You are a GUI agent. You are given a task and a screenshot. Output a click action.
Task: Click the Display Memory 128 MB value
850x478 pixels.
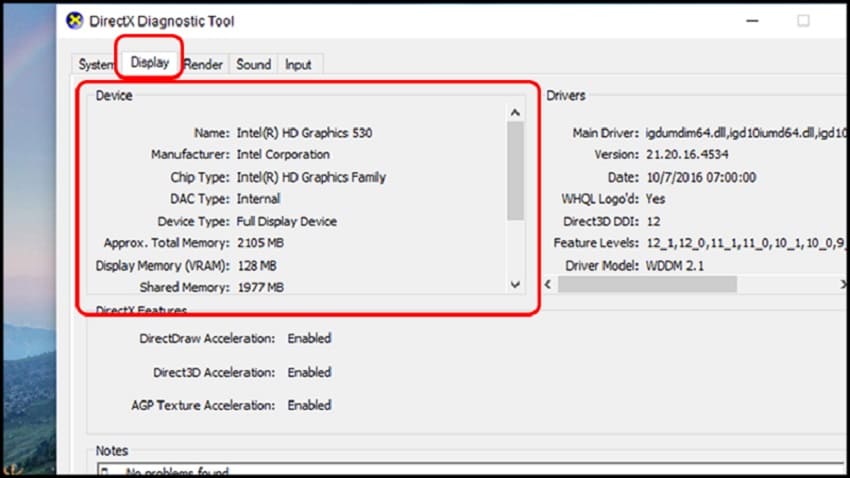(257, 266)
